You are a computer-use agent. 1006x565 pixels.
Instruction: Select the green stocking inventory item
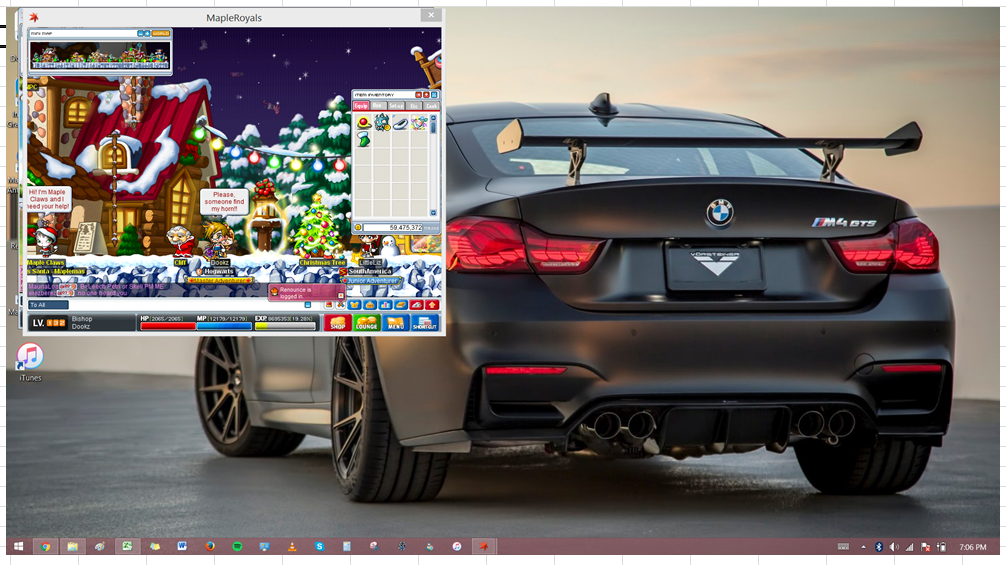pyautogui.click(x=363, y=140)
